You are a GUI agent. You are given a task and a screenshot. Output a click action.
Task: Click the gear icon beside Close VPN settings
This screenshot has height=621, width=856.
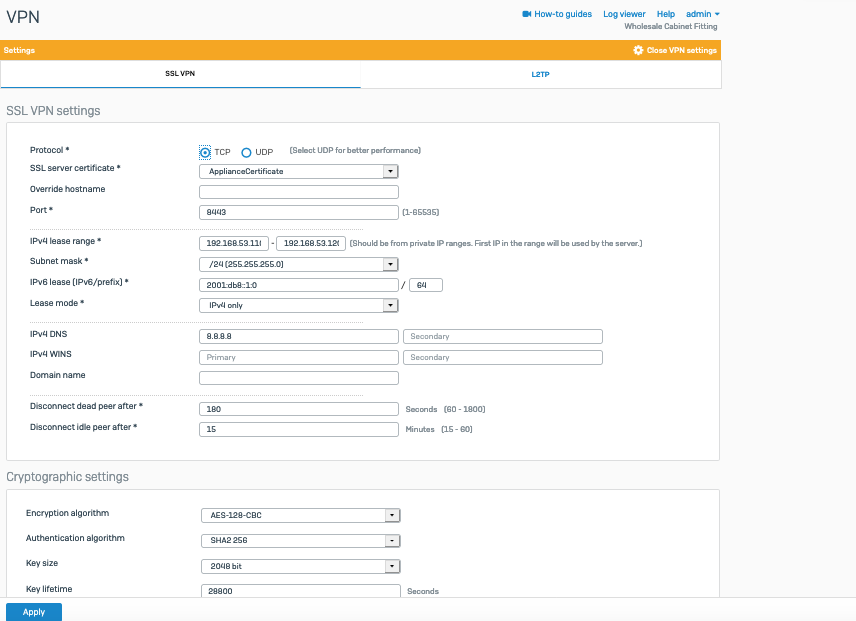coord(638,50)
